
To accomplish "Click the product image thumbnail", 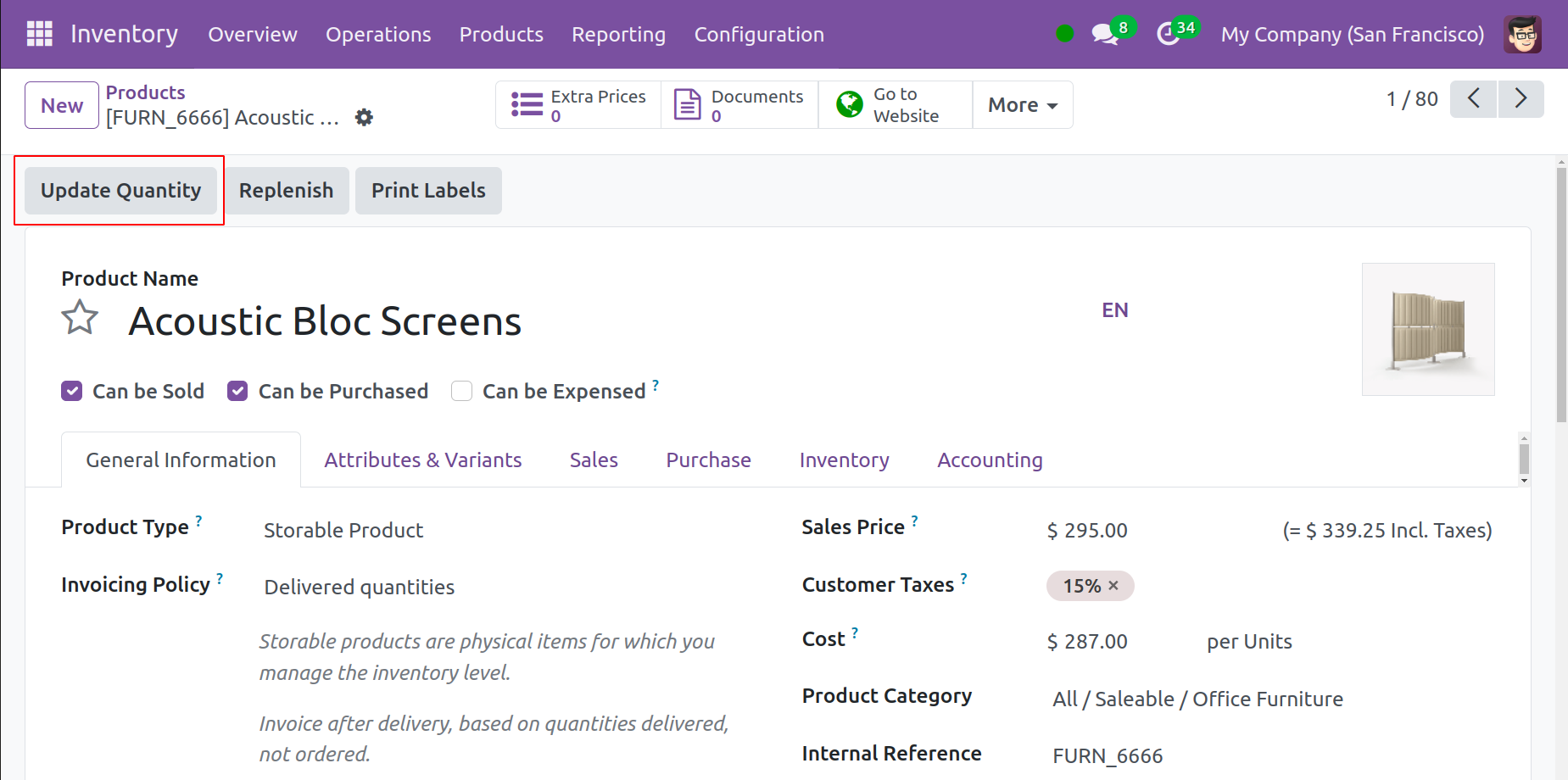I will pyautogui.click(x=1427, y=329).
